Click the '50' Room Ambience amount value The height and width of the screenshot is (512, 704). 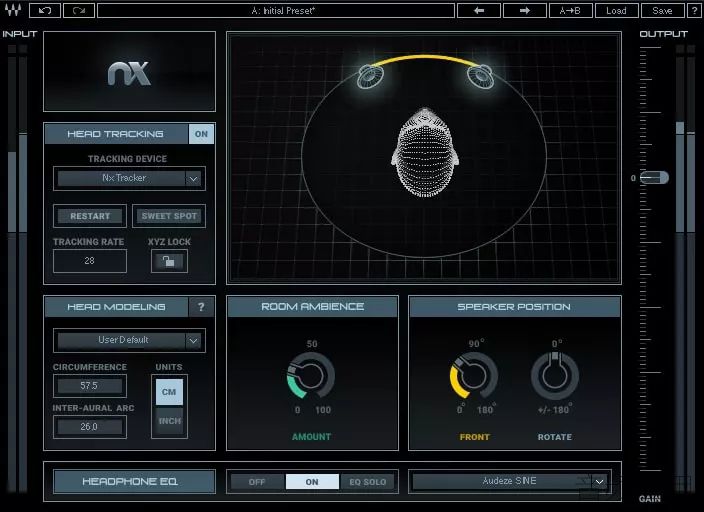pos(312,344)
